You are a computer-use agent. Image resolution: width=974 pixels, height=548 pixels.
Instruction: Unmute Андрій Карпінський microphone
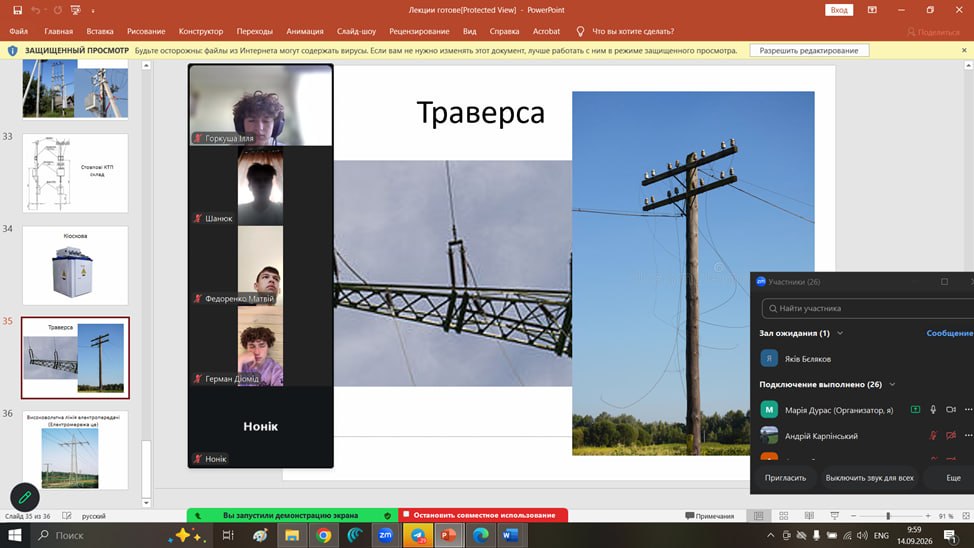(933, 436)
